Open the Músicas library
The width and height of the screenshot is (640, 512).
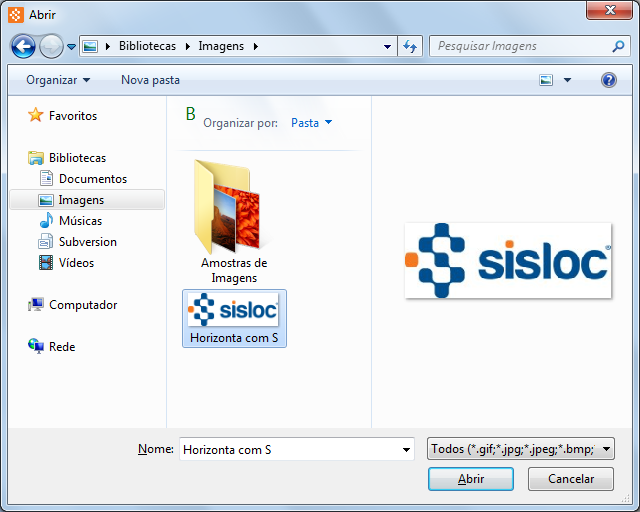pos(80,221)
